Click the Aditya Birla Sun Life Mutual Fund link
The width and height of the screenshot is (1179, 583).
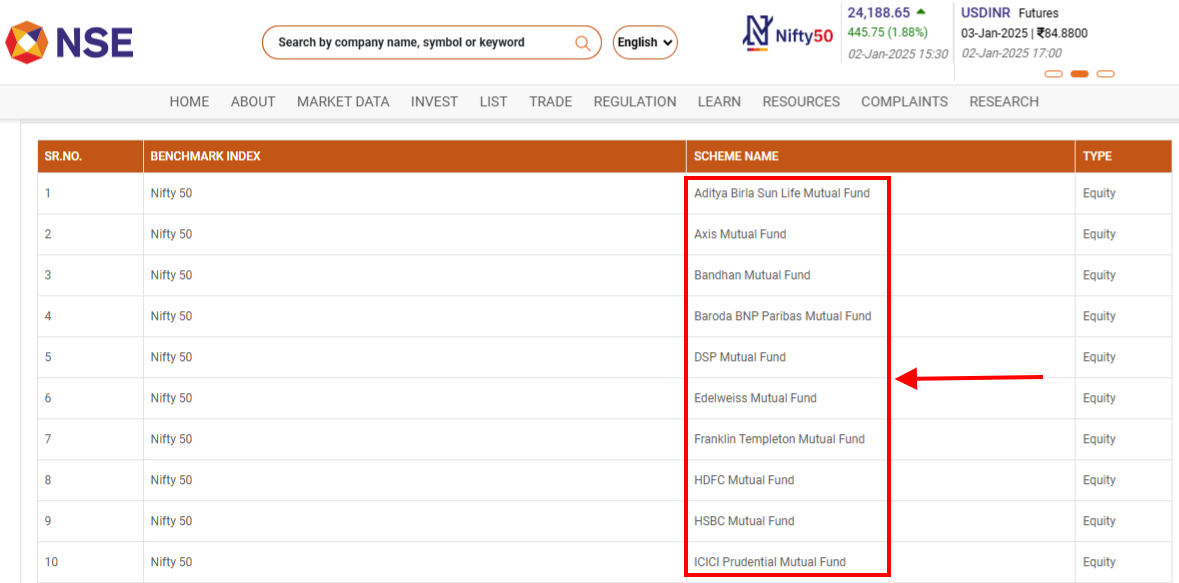780,193
